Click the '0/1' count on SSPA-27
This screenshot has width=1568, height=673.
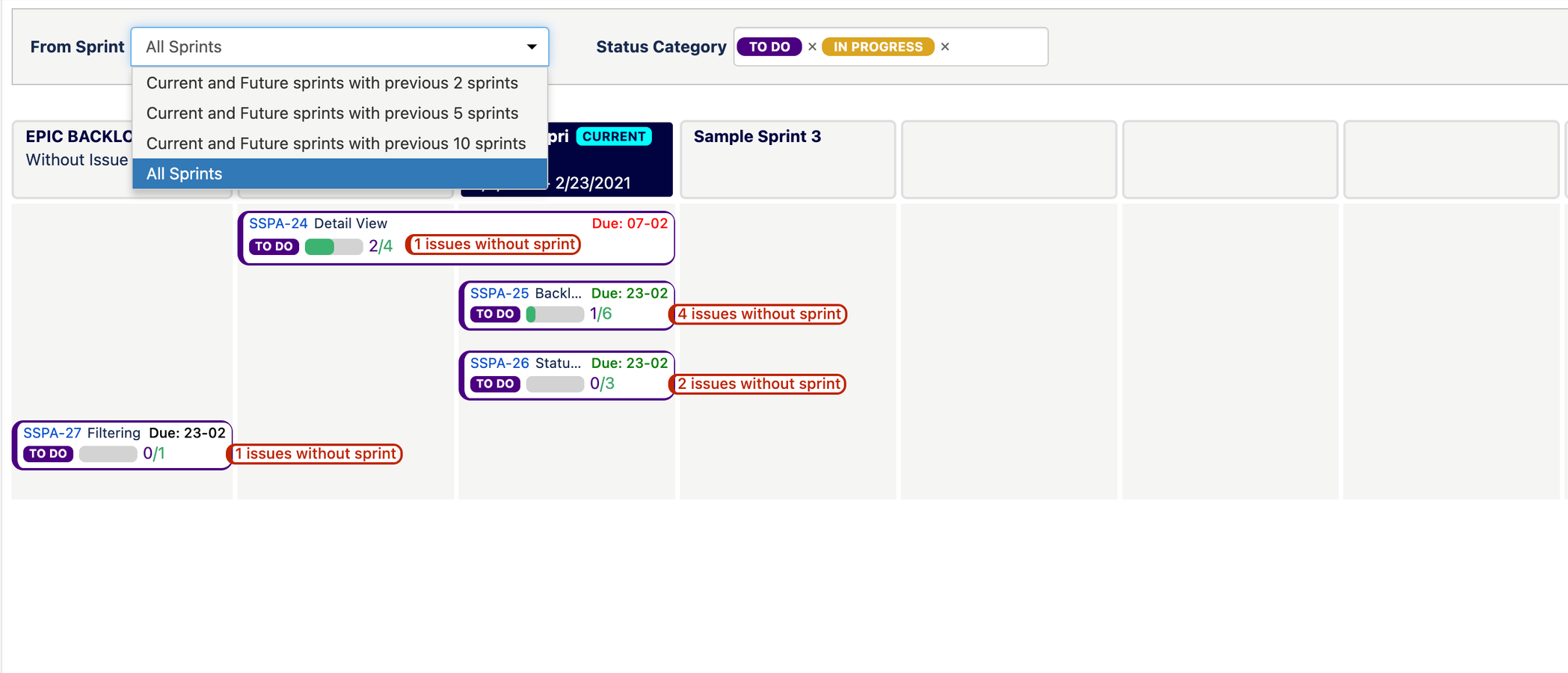tap(154, 454)
